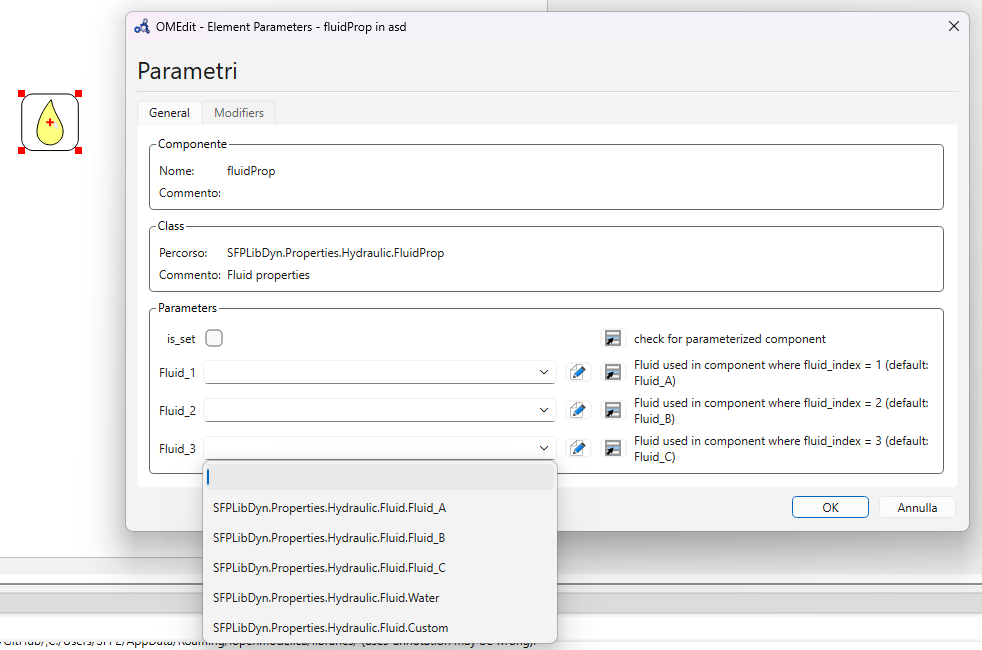Click the final-modifier icon for Fluid_3 row
Viewport: 982px width, 650px height.
(612, 448)
